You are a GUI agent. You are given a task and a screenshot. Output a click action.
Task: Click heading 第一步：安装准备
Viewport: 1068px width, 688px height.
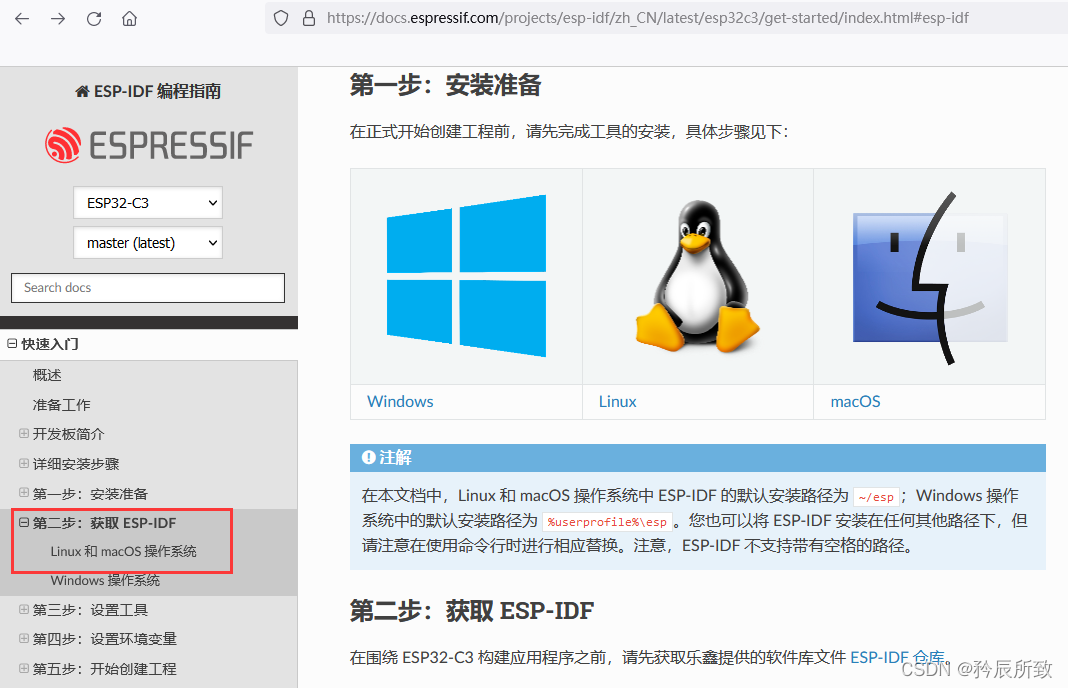[x=445, y=85]
